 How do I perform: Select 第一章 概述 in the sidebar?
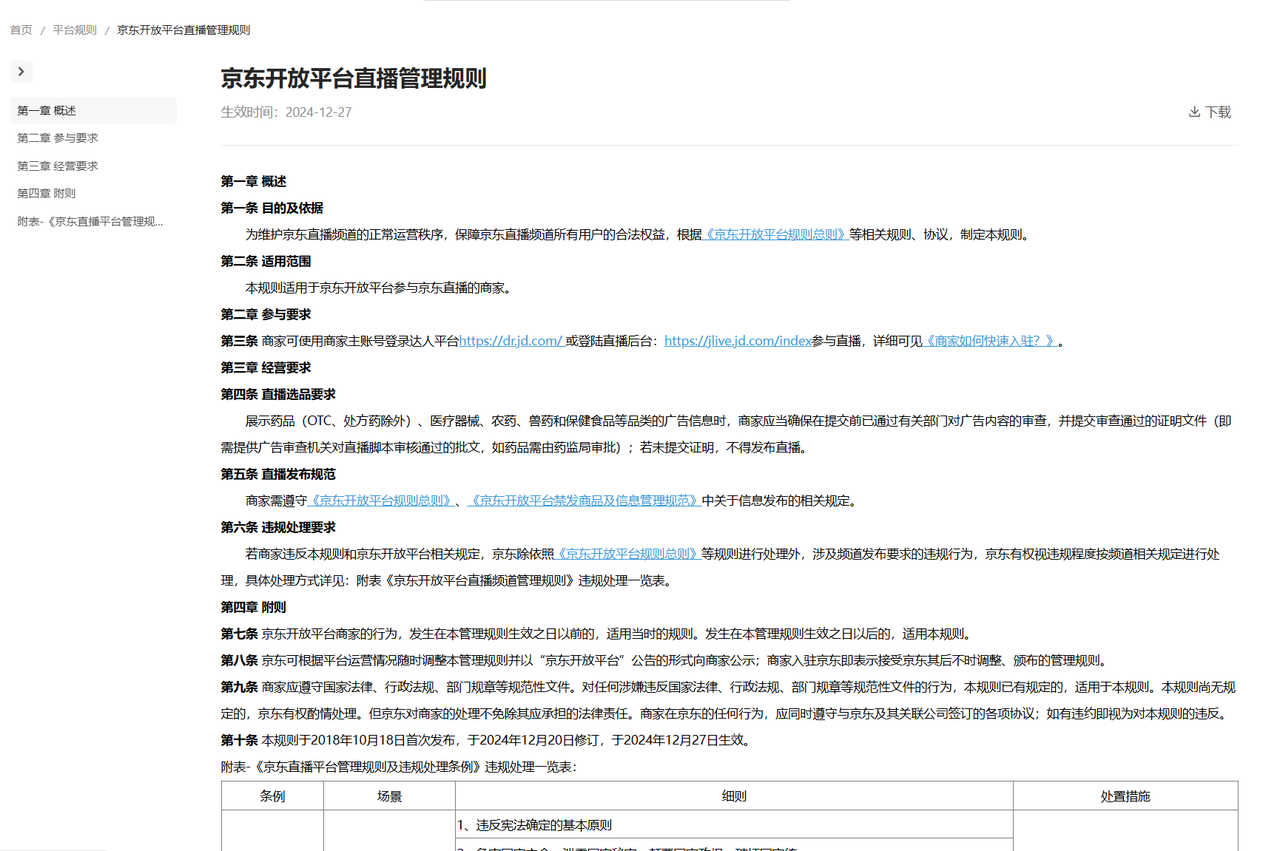(93, 111)
